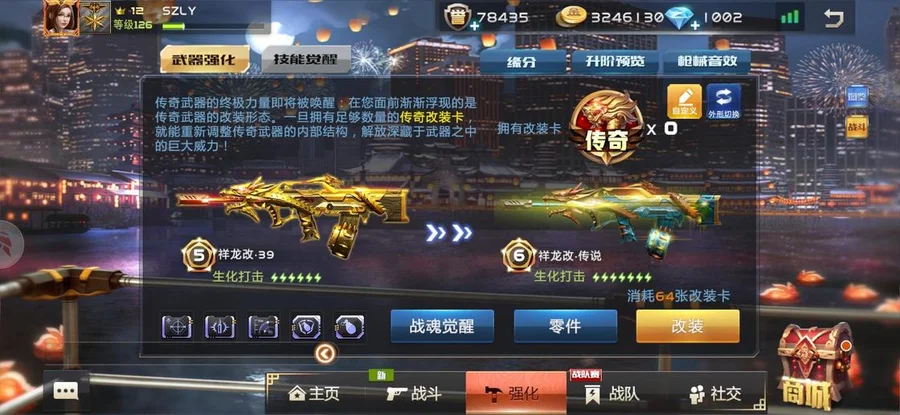Open the 升阶预览 upgrade preview
900x415 pixels.
coord(615,61)
